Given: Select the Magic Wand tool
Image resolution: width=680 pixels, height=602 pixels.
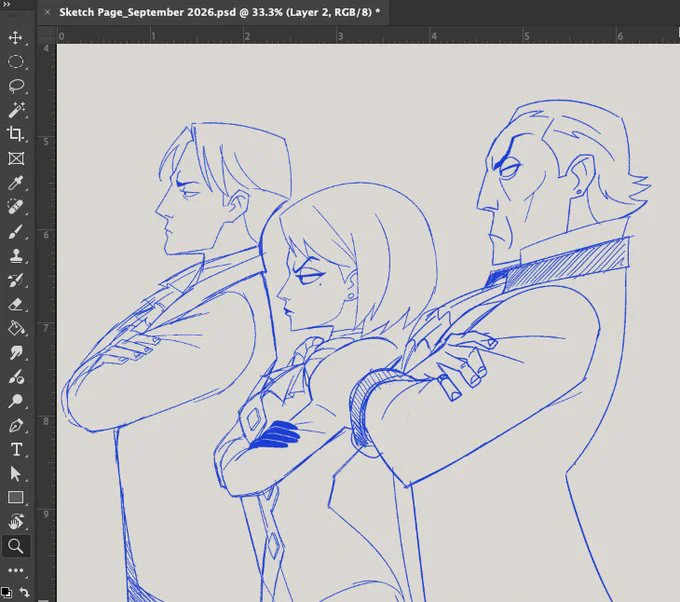Looking at the screenshot, I should point(16,110).
